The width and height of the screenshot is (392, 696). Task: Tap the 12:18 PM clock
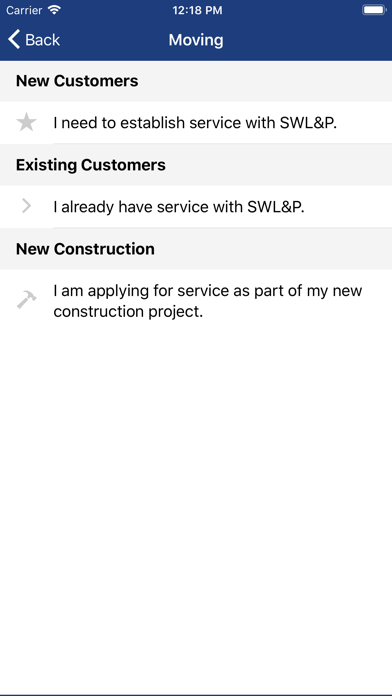tap(197, 11)
